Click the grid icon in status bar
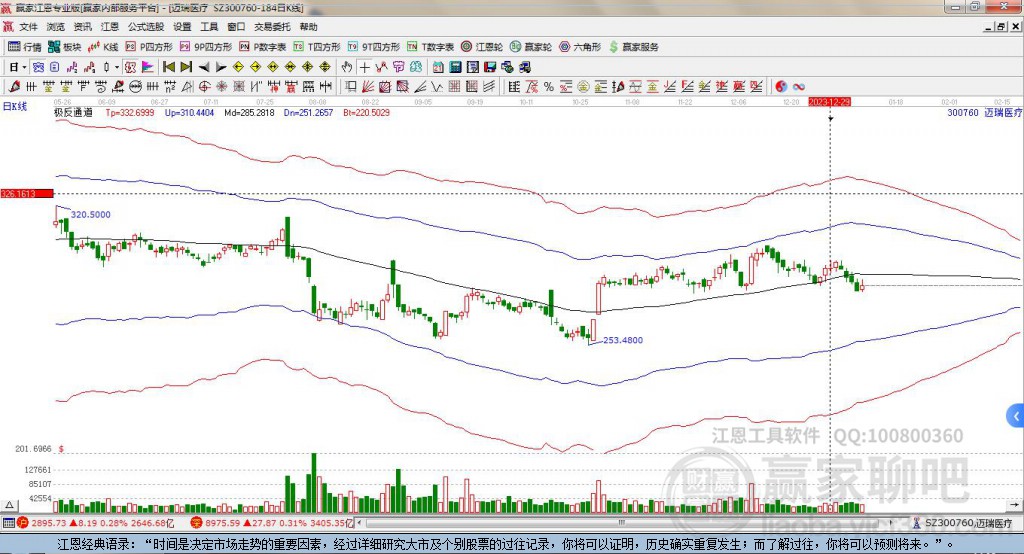The image size is (1024, 554). 8,523
